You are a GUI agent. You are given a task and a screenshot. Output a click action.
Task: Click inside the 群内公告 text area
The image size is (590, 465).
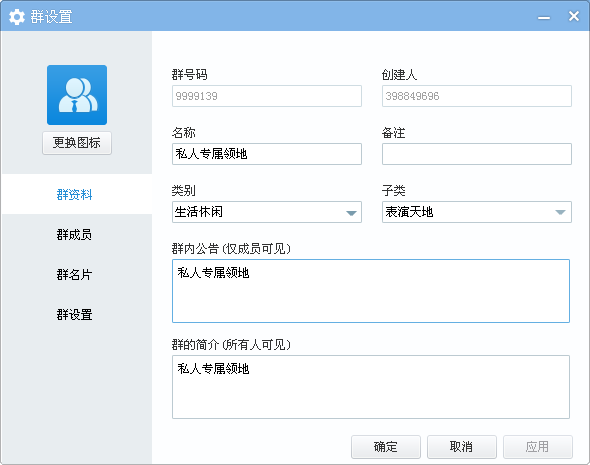tap(371, 291)
